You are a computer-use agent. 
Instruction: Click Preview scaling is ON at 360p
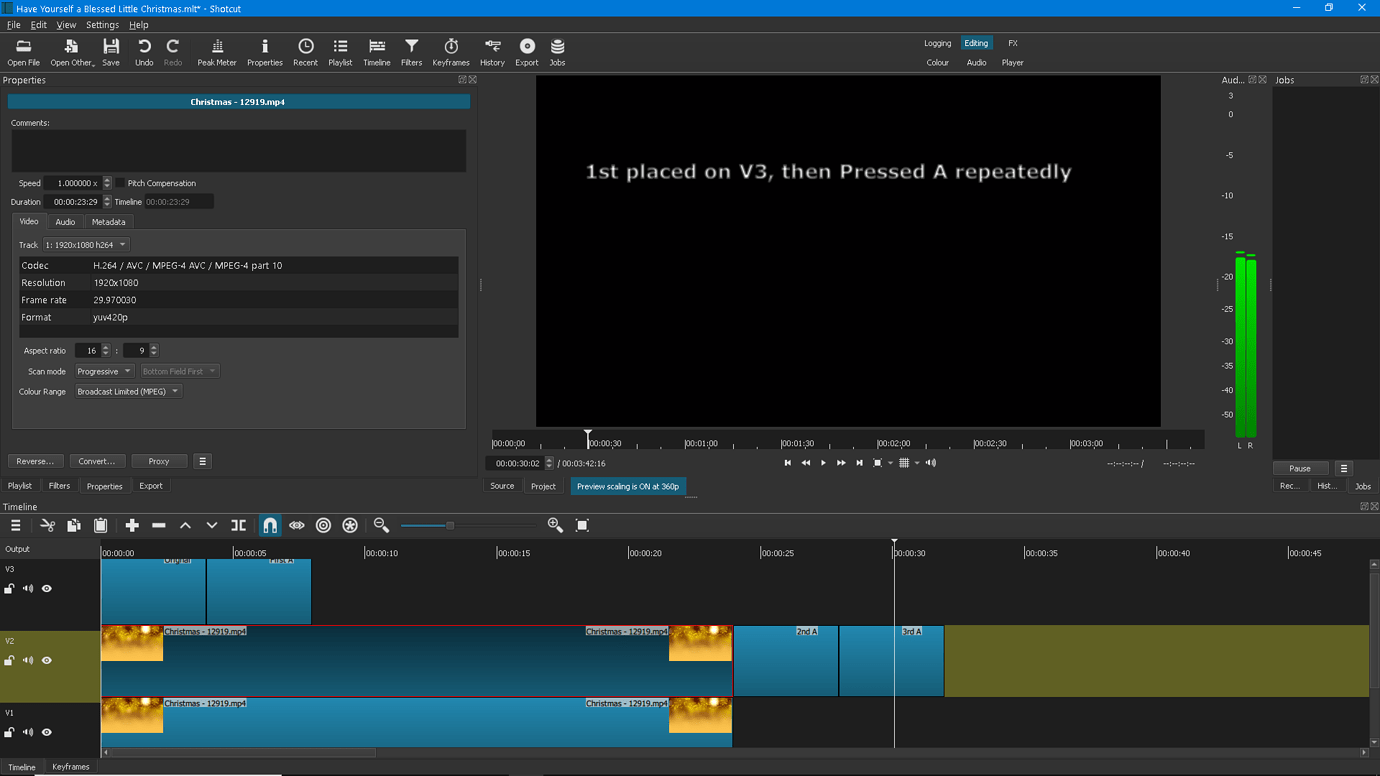628,487
